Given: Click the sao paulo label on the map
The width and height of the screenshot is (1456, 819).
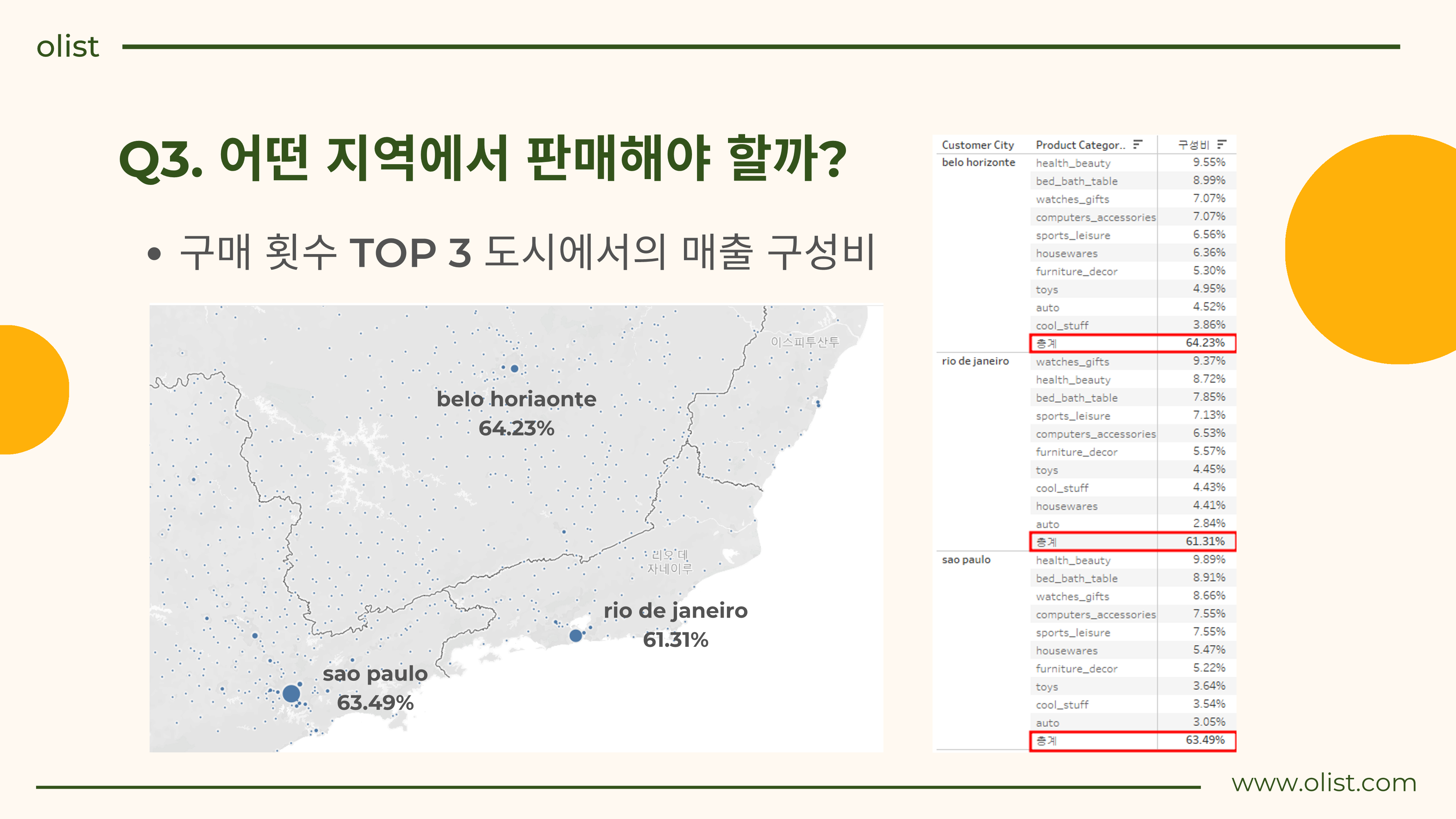Looking at the screenshot, I should (x=375, y=674).
